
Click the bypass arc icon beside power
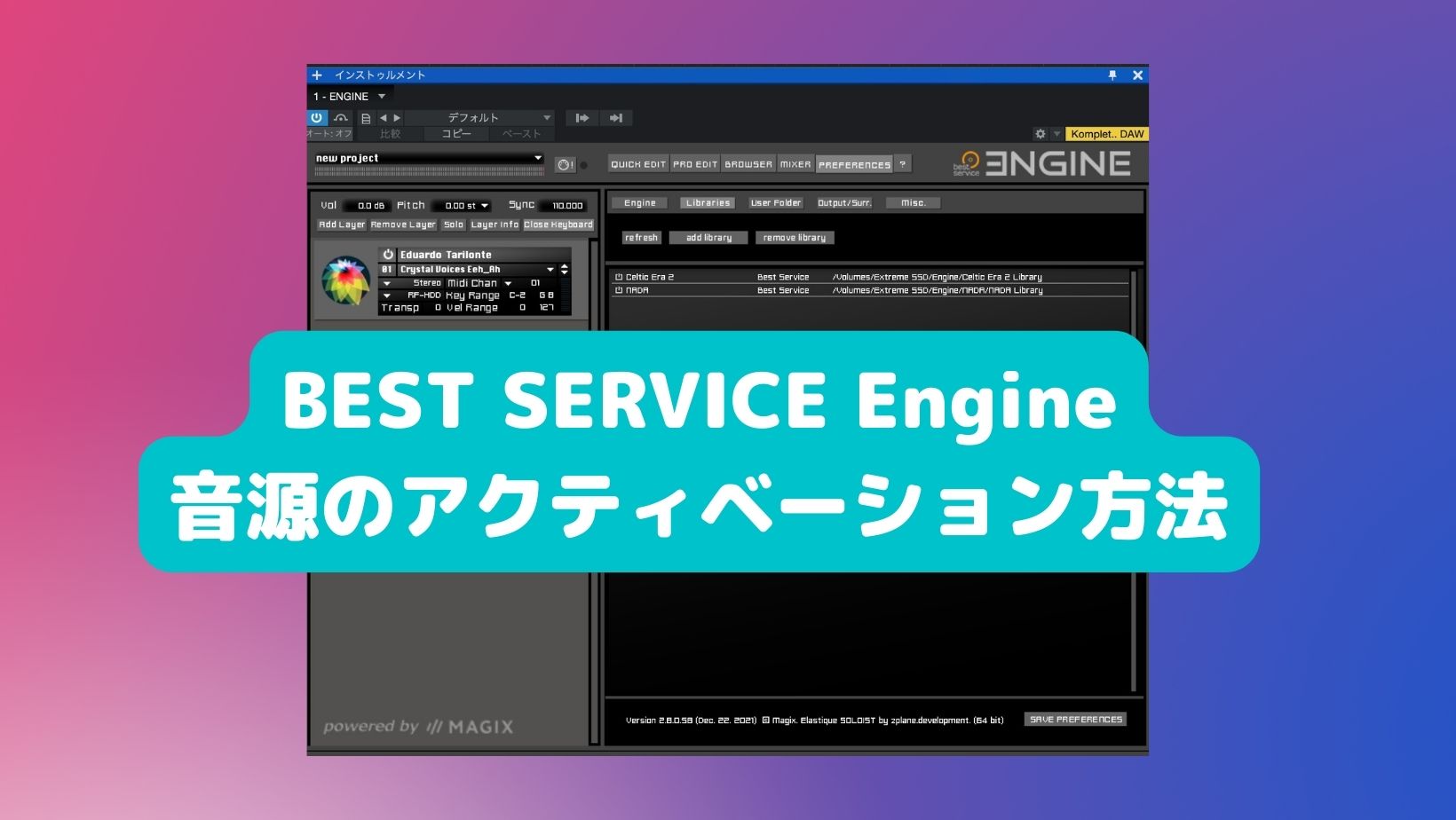point(341,117)
